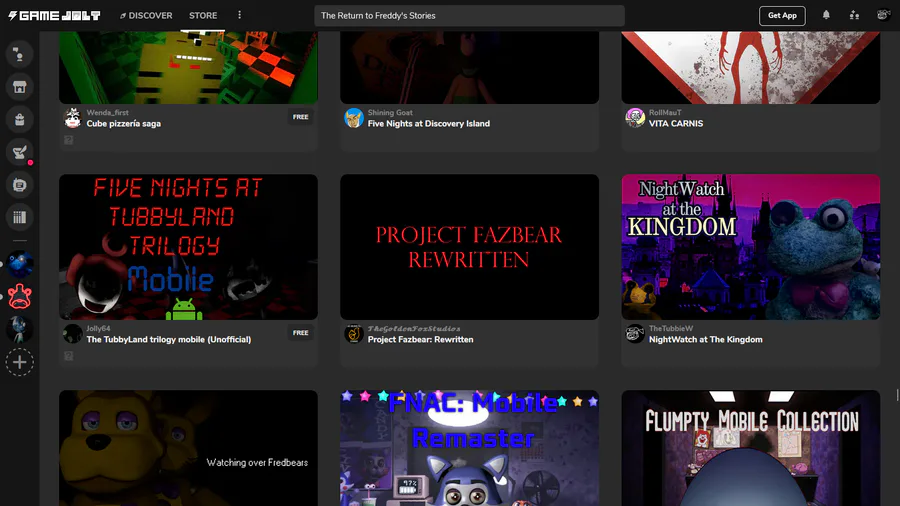Screen dimensions: 900x506
Task: Open Five Nights at Discovery Island link
Action: click(429, 123)
